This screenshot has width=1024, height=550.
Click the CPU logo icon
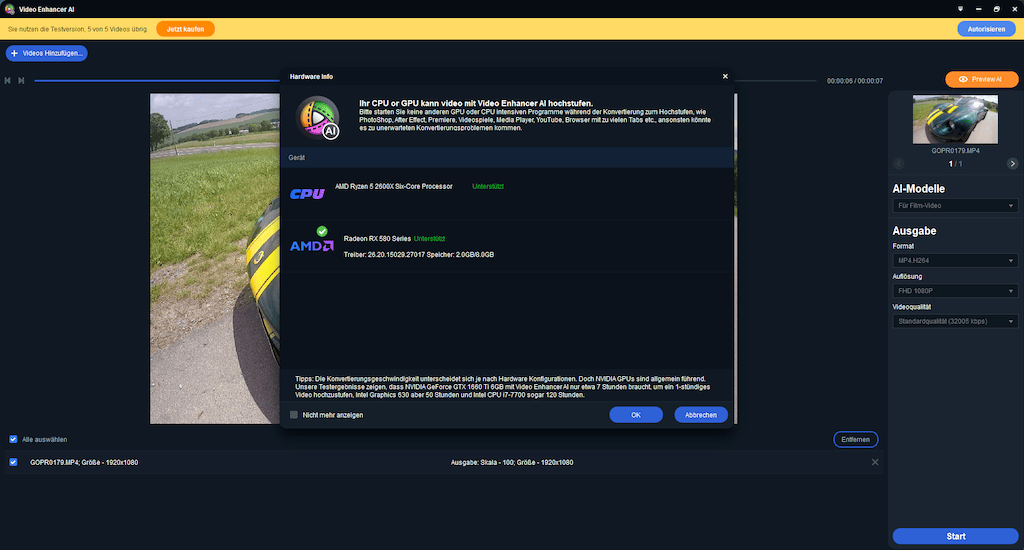pyautogui.click(x=307, y=193)
